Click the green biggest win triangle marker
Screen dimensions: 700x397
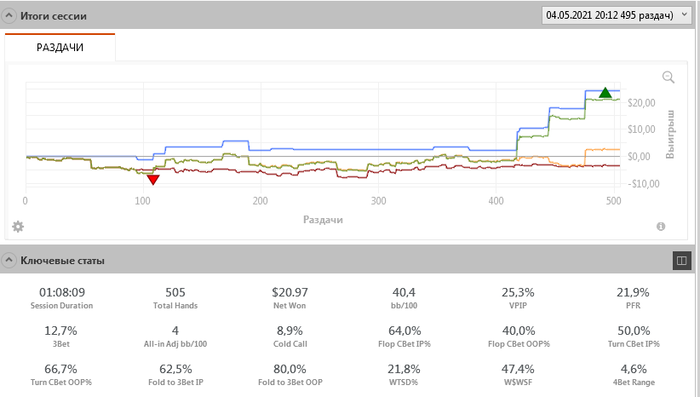click(x=605, y=92)
